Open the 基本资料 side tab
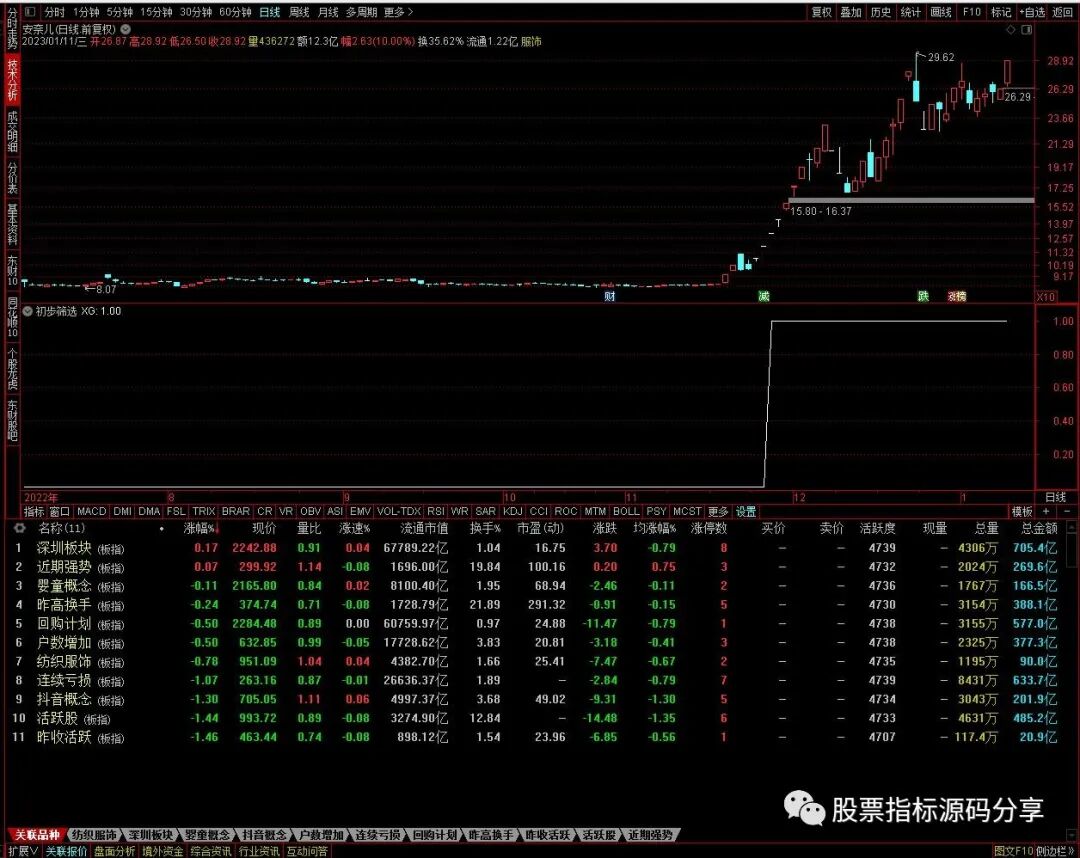Viewport: 1080px width, 858px height. [x=12, y=224]
